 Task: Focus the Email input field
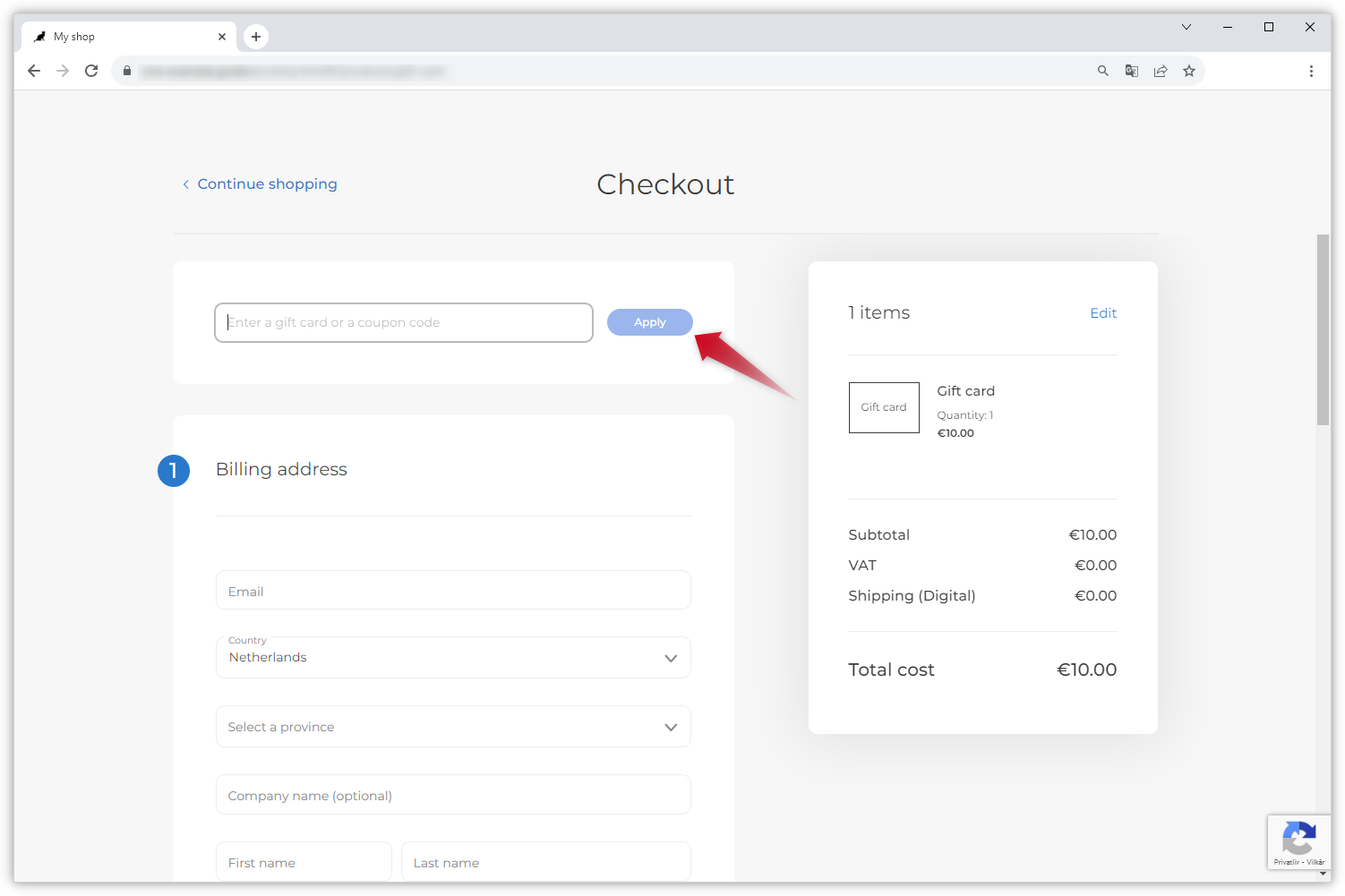453,591
